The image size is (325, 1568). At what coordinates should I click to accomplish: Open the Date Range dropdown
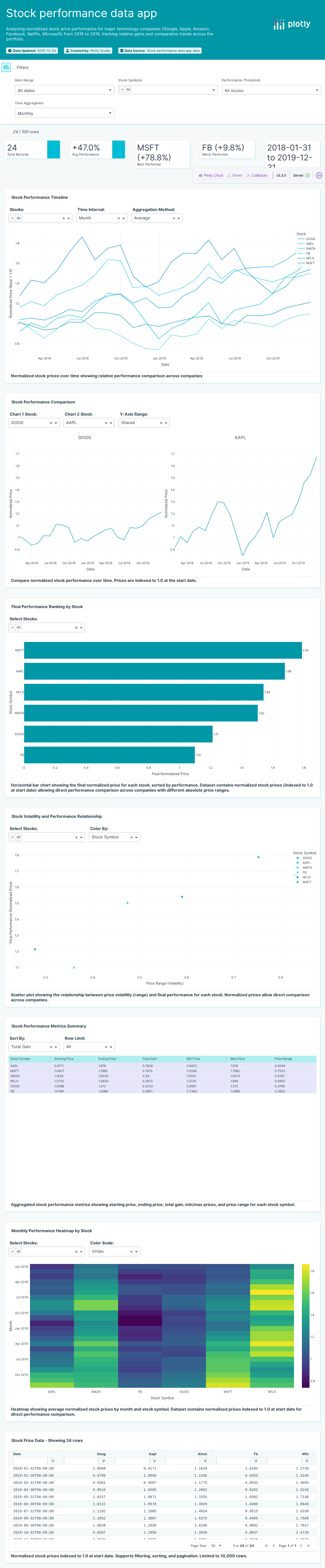click(x=64, y=90)
